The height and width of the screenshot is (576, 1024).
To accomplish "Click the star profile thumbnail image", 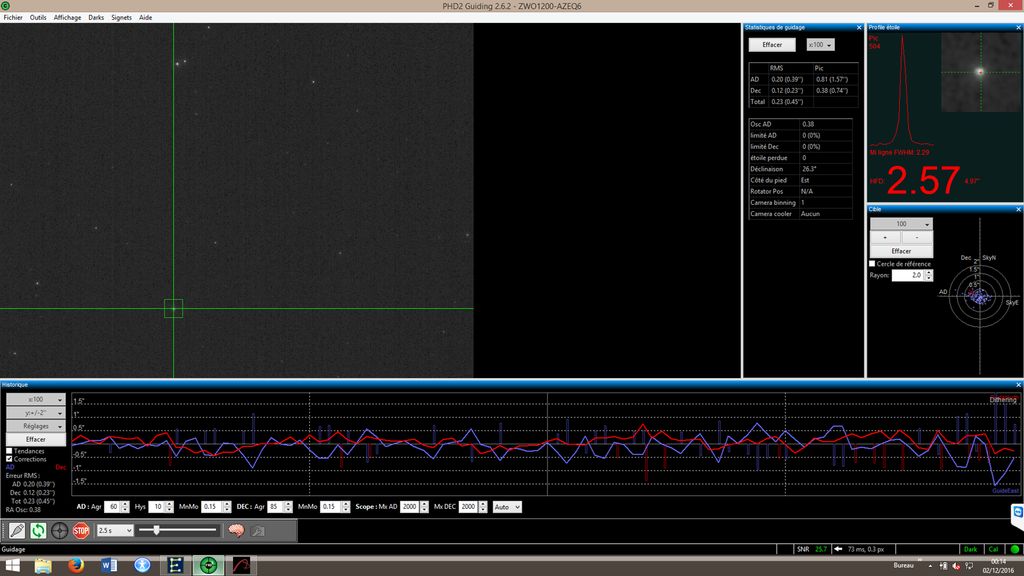I will pos(980,72).
